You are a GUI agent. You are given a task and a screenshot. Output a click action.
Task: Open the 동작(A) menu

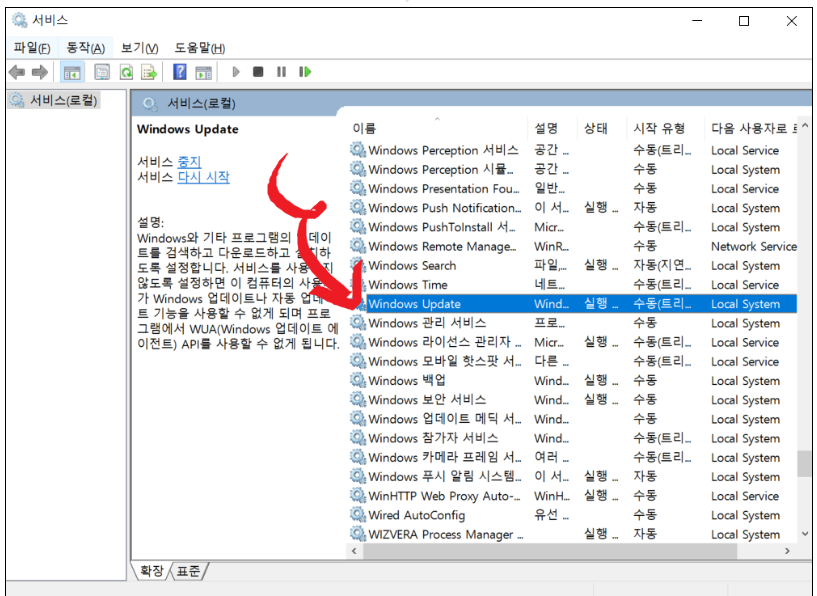[x=85, y=48]
